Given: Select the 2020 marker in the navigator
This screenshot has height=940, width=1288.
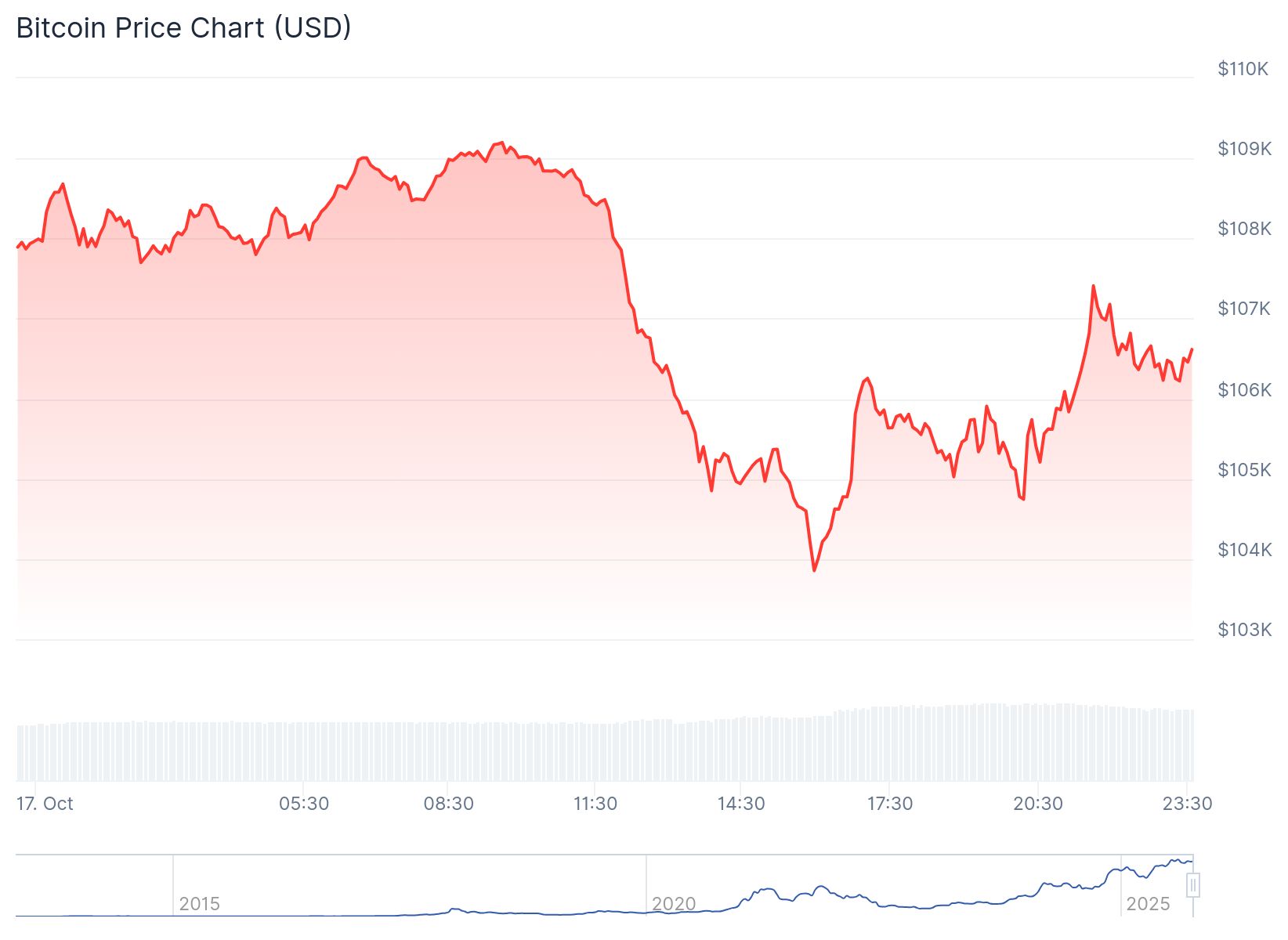Looking at the screenshot, I should [674, 903].
